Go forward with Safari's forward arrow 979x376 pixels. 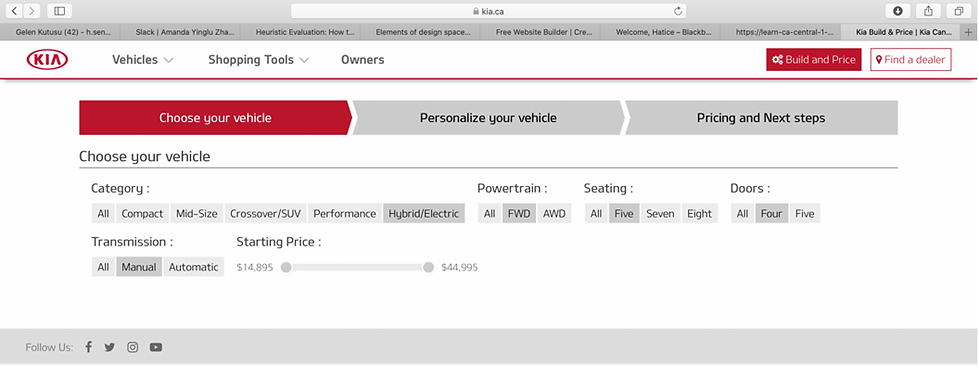point(32,11)
